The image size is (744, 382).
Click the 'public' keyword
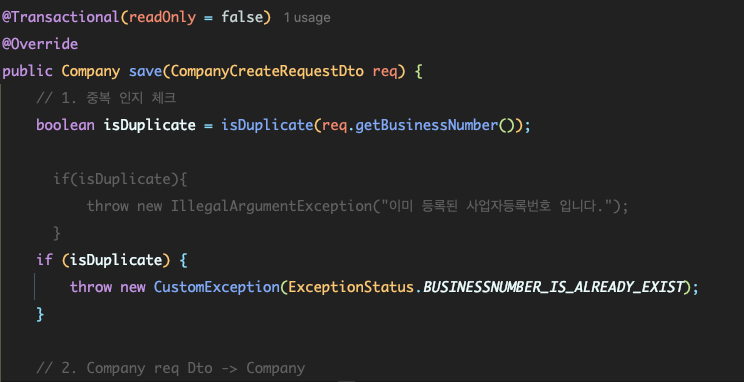[x=28, y=72]
